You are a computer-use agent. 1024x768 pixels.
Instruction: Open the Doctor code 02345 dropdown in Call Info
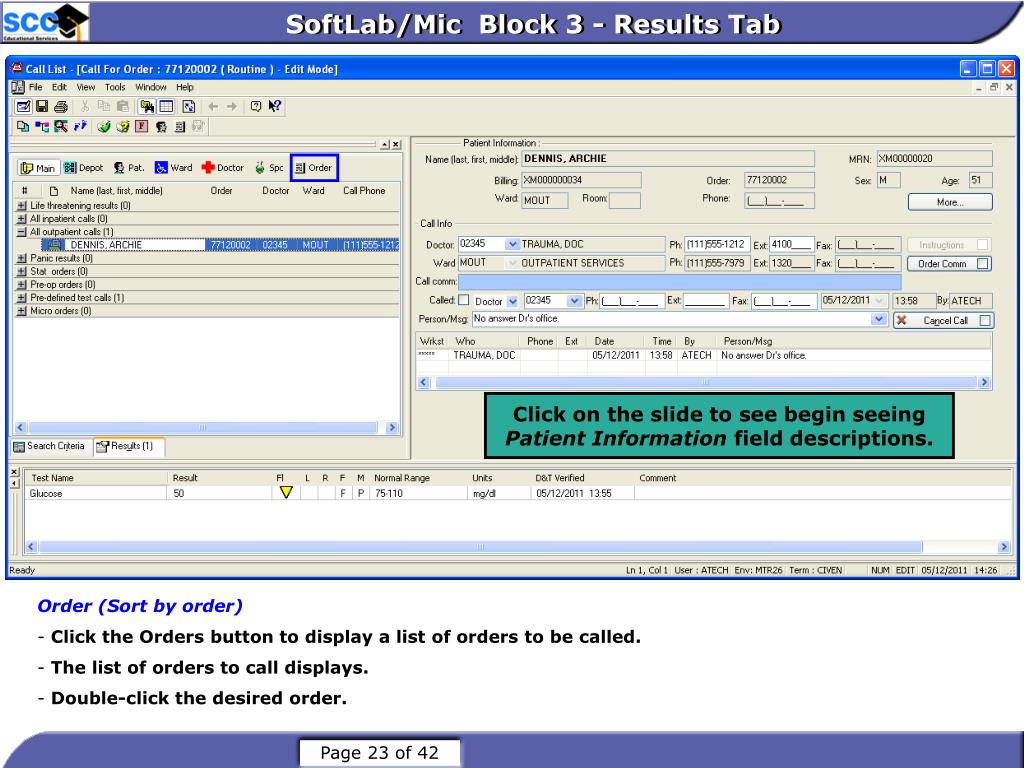click(513, 244)
